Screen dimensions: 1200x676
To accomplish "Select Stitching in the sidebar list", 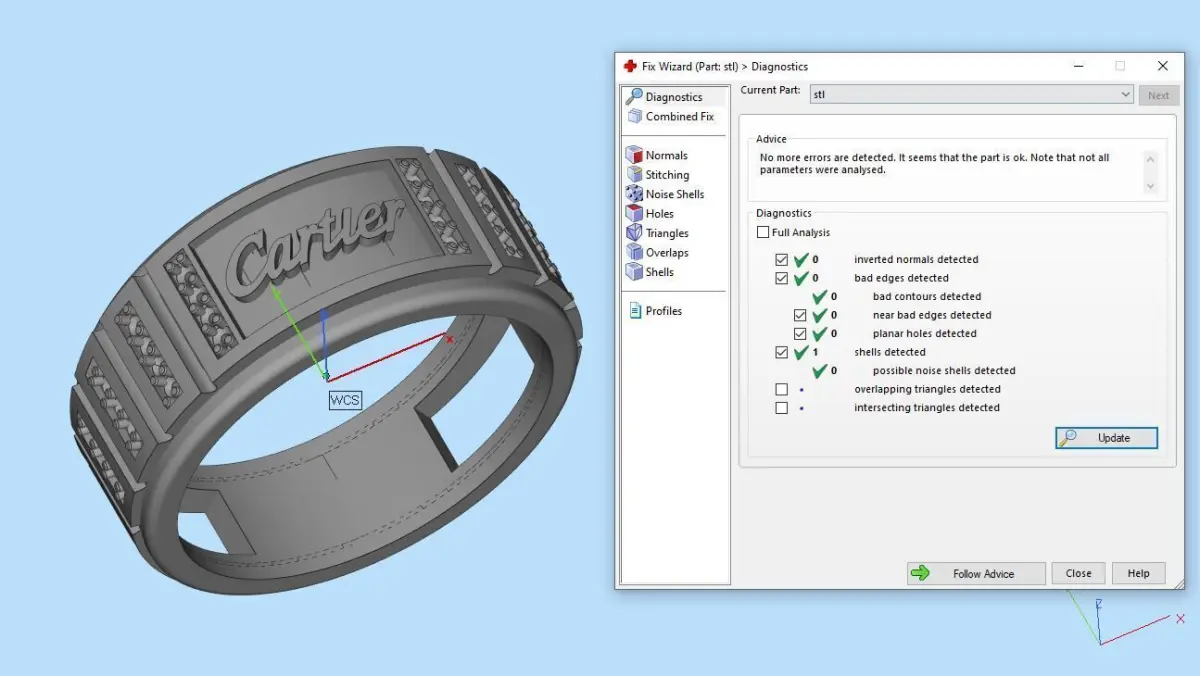I will click(x=667, y=174).
